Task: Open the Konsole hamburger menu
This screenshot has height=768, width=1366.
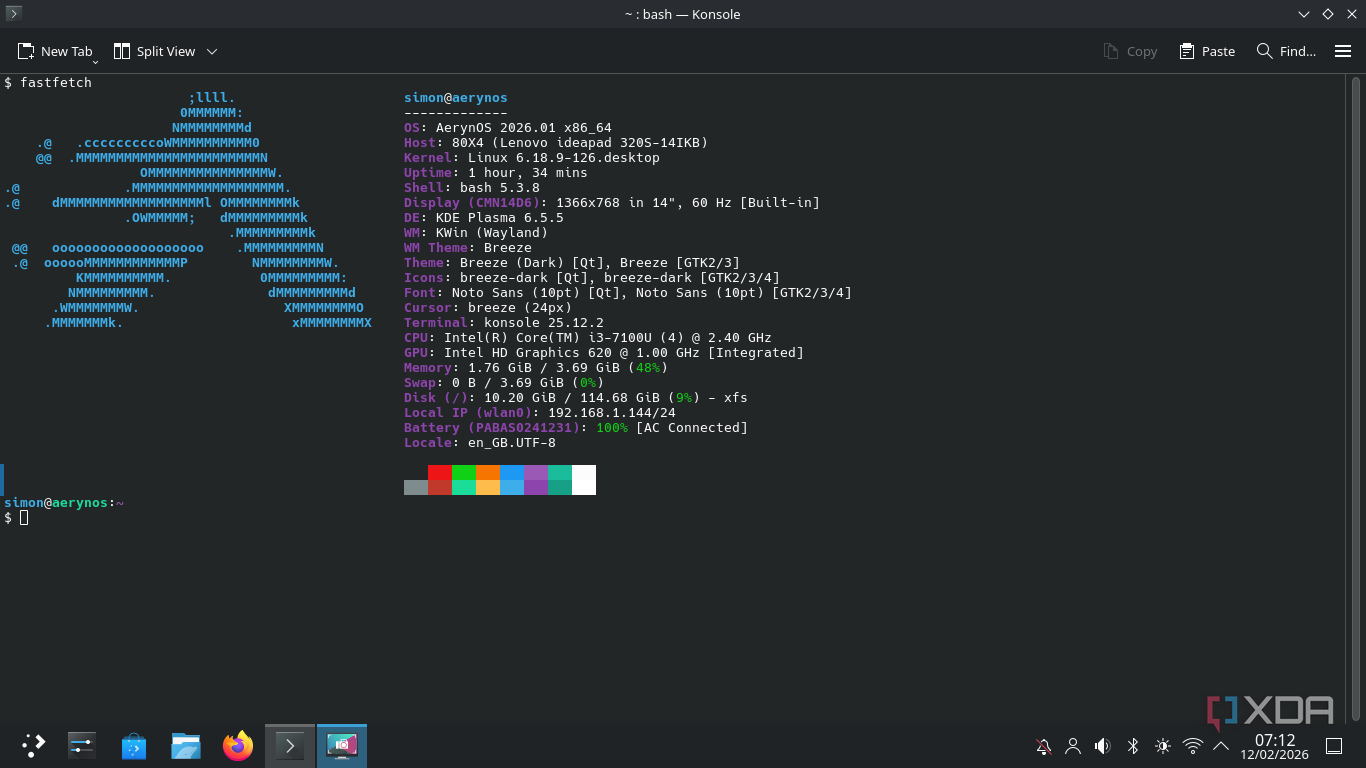Action: click(x=1343, y=51)
